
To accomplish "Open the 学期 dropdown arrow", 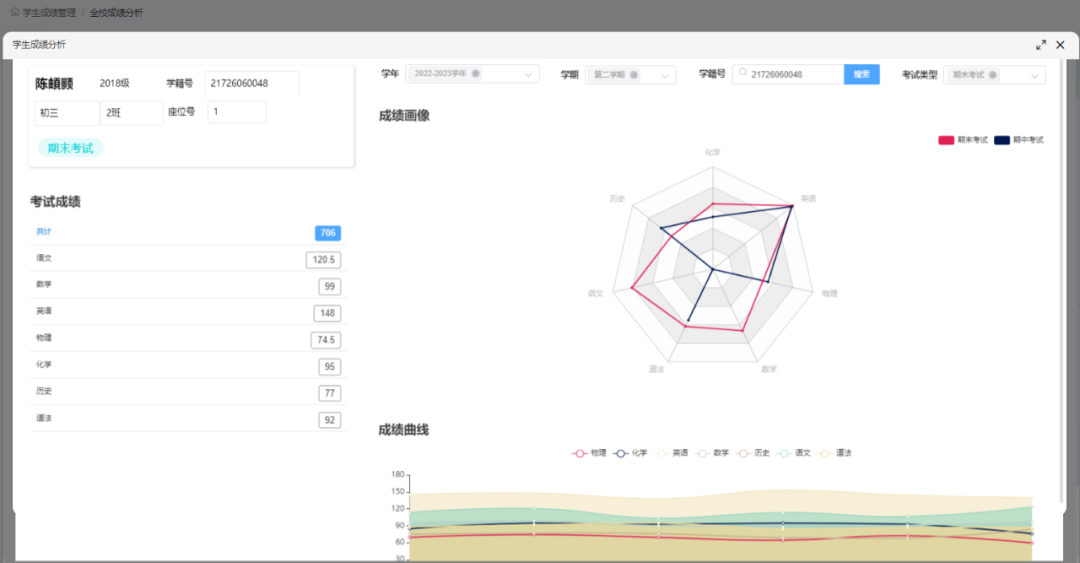I will coord(665,75).
